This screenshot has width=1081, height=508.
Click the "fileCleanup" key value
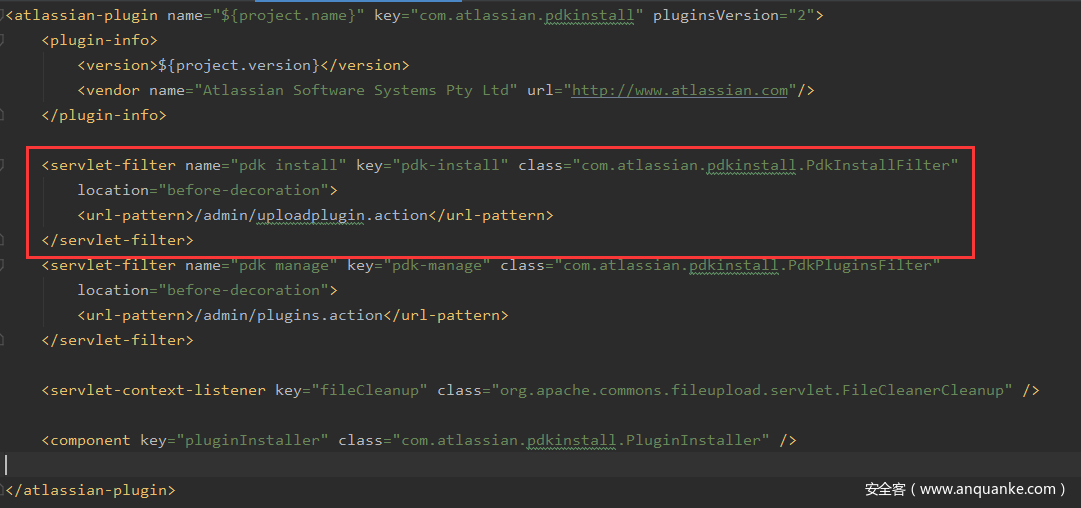coord(370,390)
